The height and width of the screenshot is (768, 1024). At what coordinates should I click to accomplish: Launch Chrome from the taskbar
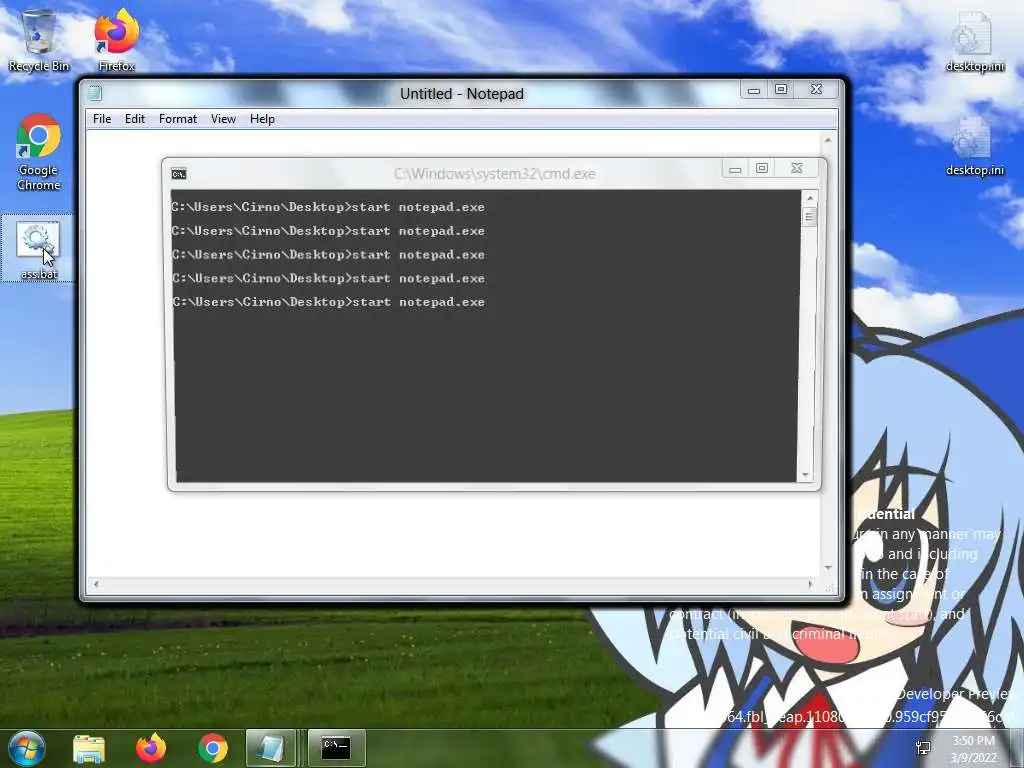coord(213,748)
